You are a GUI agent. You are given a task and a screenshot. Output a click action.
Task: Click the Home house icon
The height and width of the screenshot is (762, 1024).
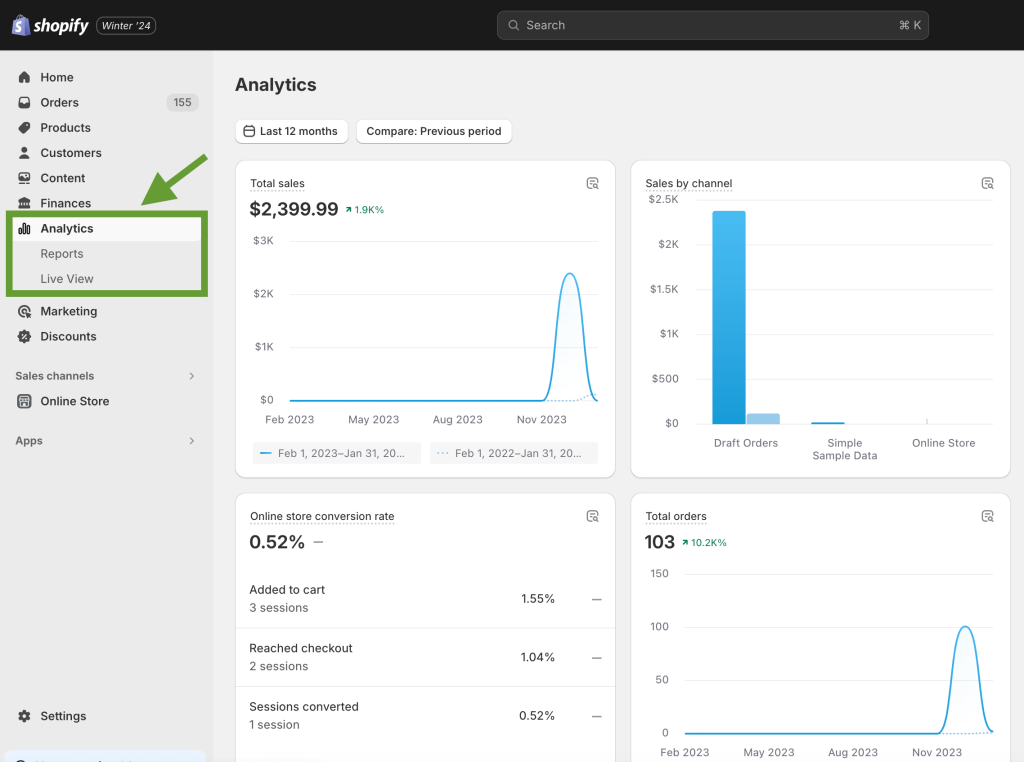click(24, 77)
